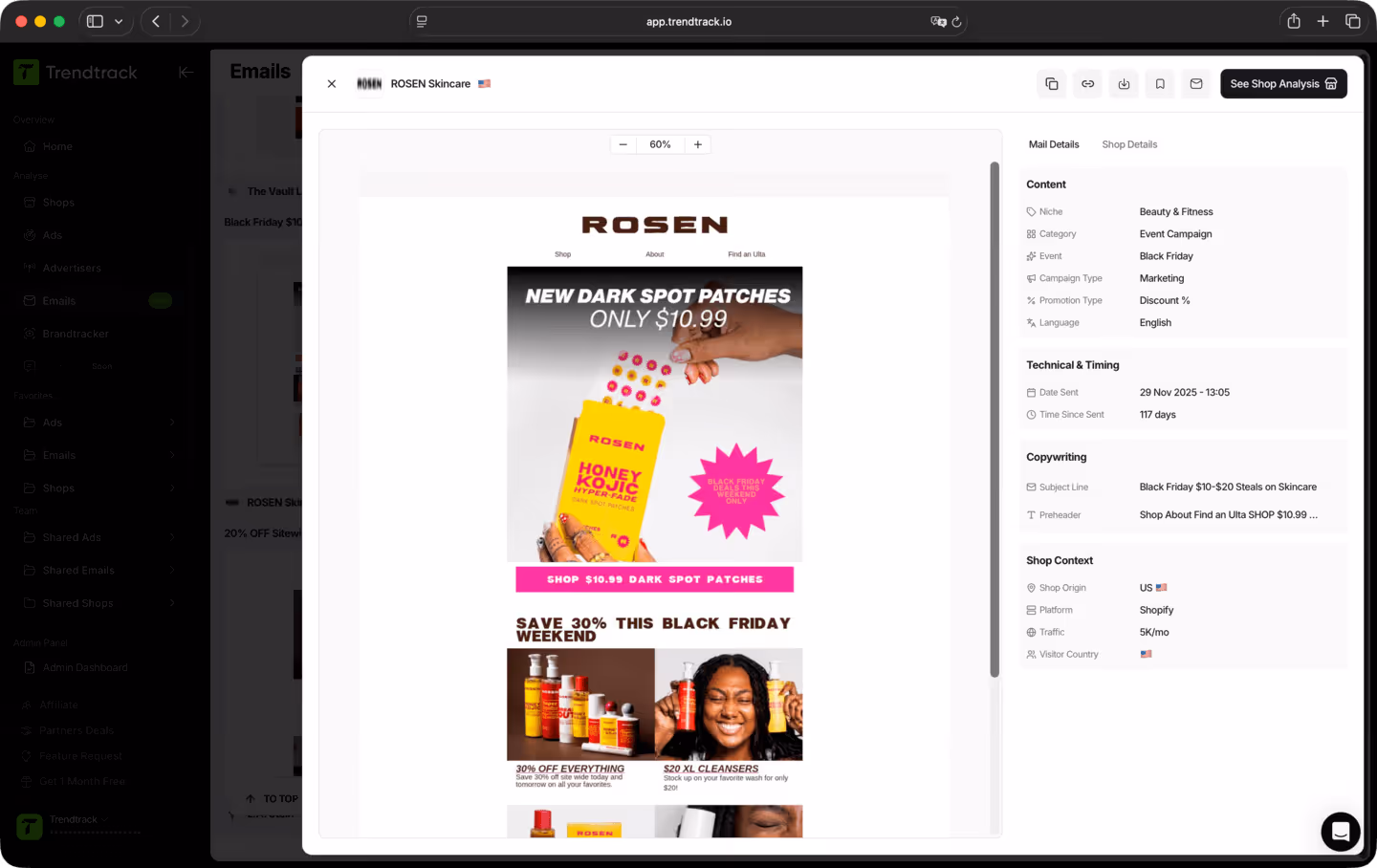The image size is (1377, 868).
Task: Open Admin Dashboard in the sidebar
Action: [x=85, y=667]
